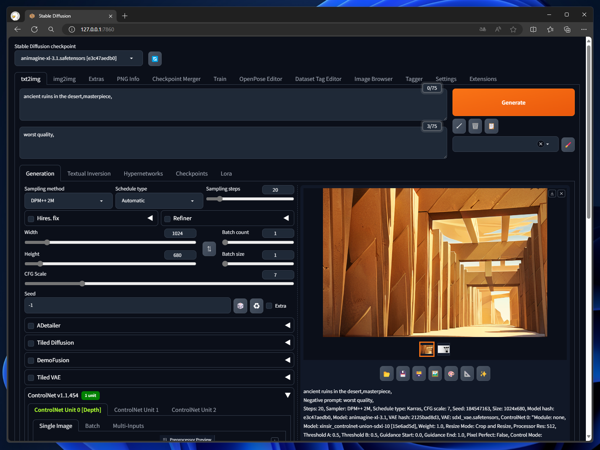Tick the Extra seed checkbox
Image resolution: width=600 pixels, height=450 pixels.
[x=269, y=306]
